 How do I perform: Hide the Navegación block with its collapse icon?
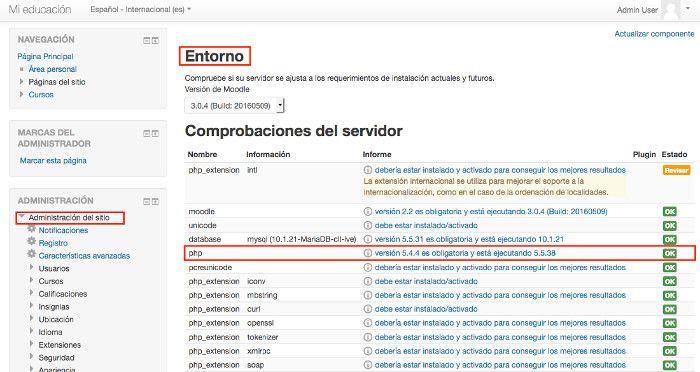pyautogui.click(x=146, y=41)
